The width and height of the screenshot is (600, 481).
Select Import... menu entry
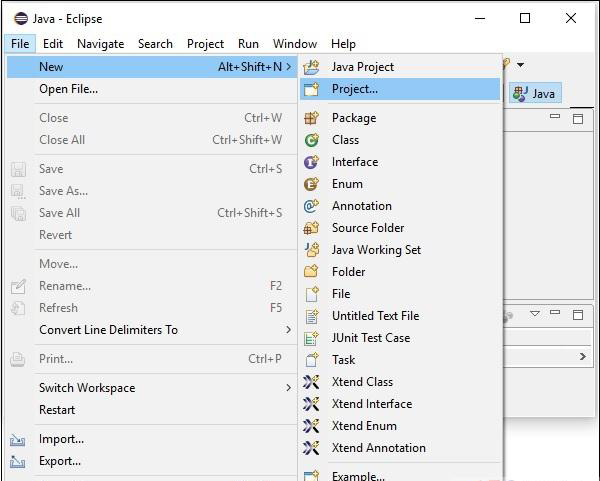tap(152, 439)
